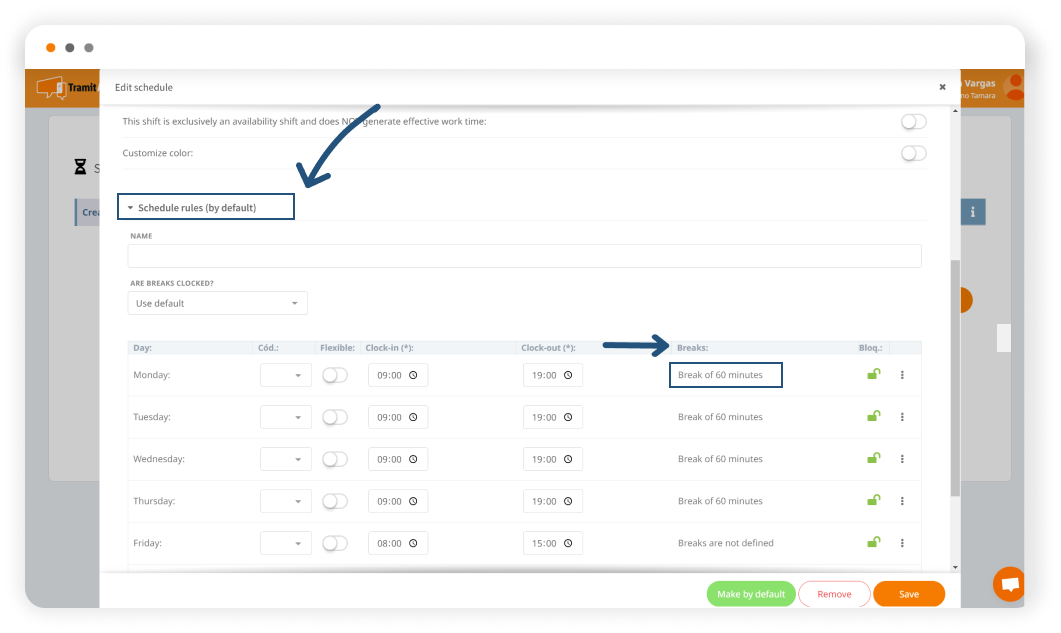
Task: Turn on Flexible switch for Thursday
Action: tap(335, 501)
